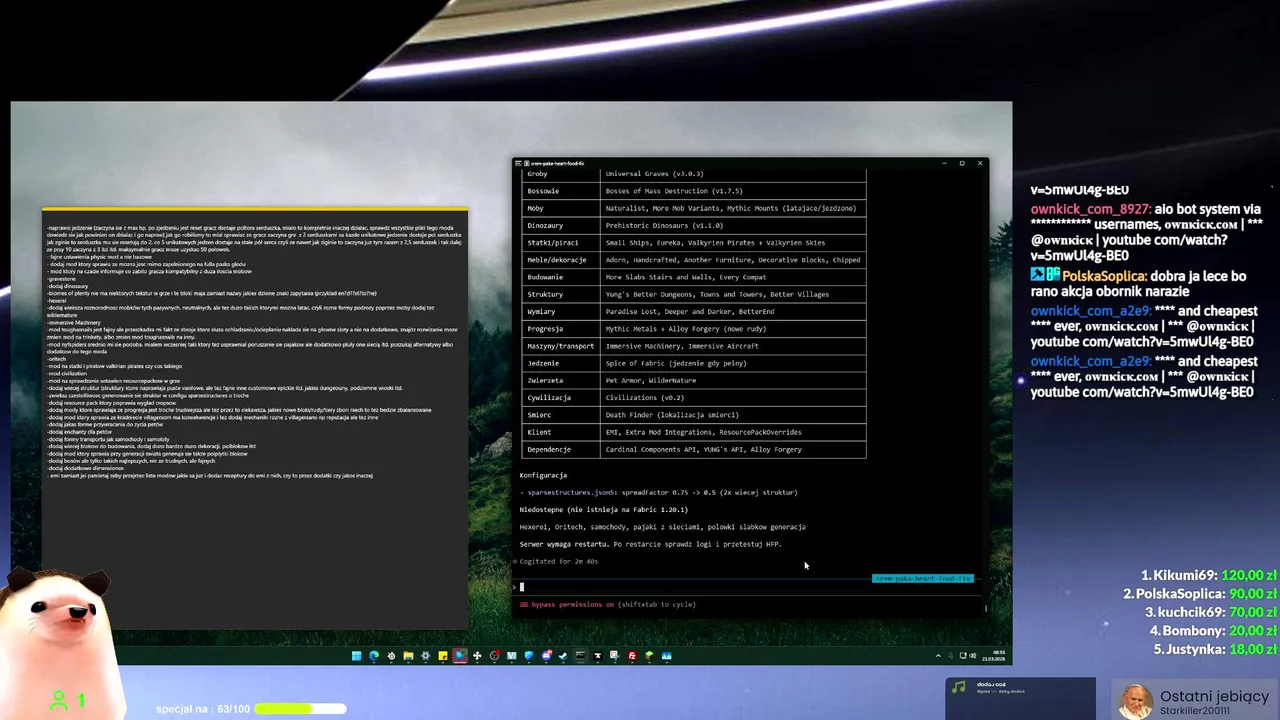
Task: Open File Explorer from the taskbar
Action: click(x=408, y=656)
